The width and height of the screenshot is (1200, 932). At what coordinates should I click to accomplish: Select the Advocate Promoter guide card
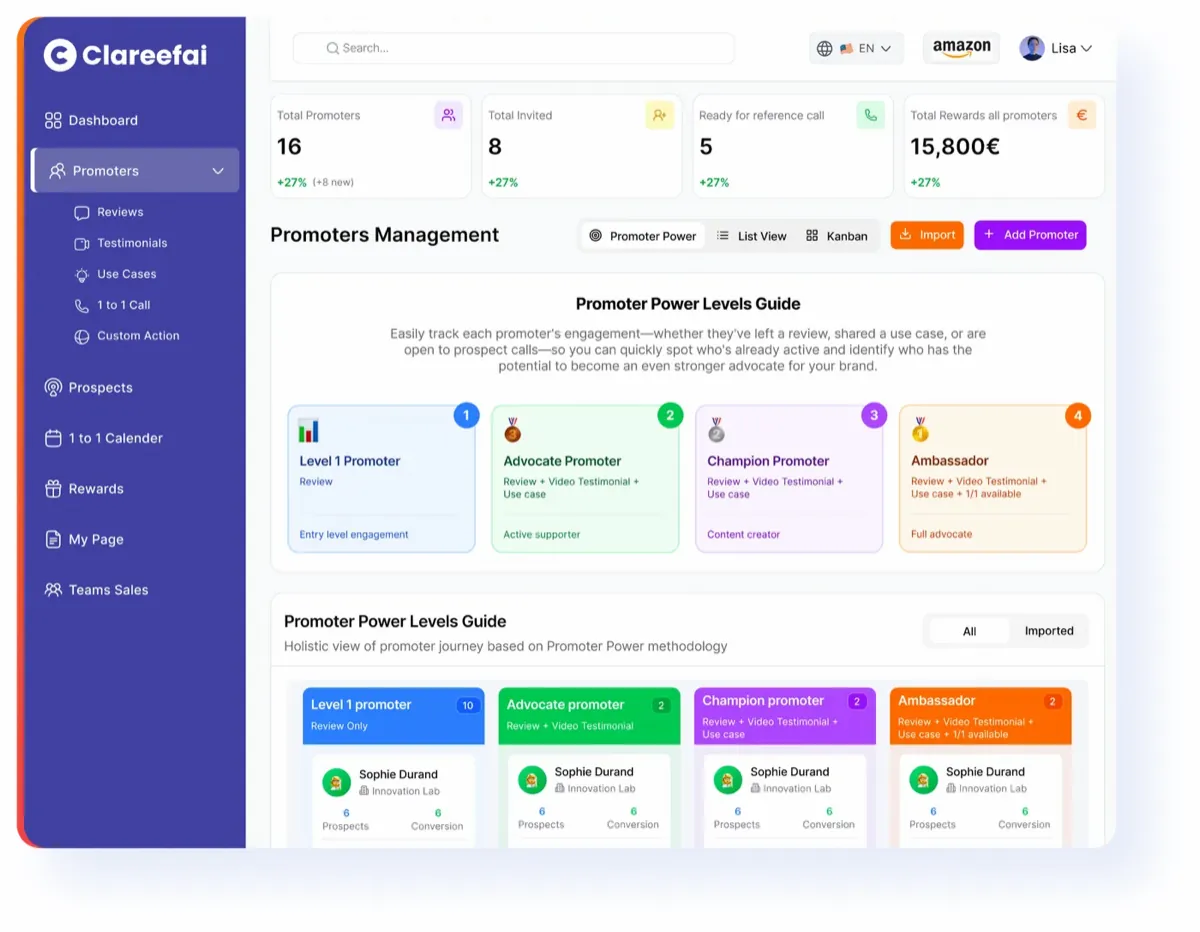585,479
